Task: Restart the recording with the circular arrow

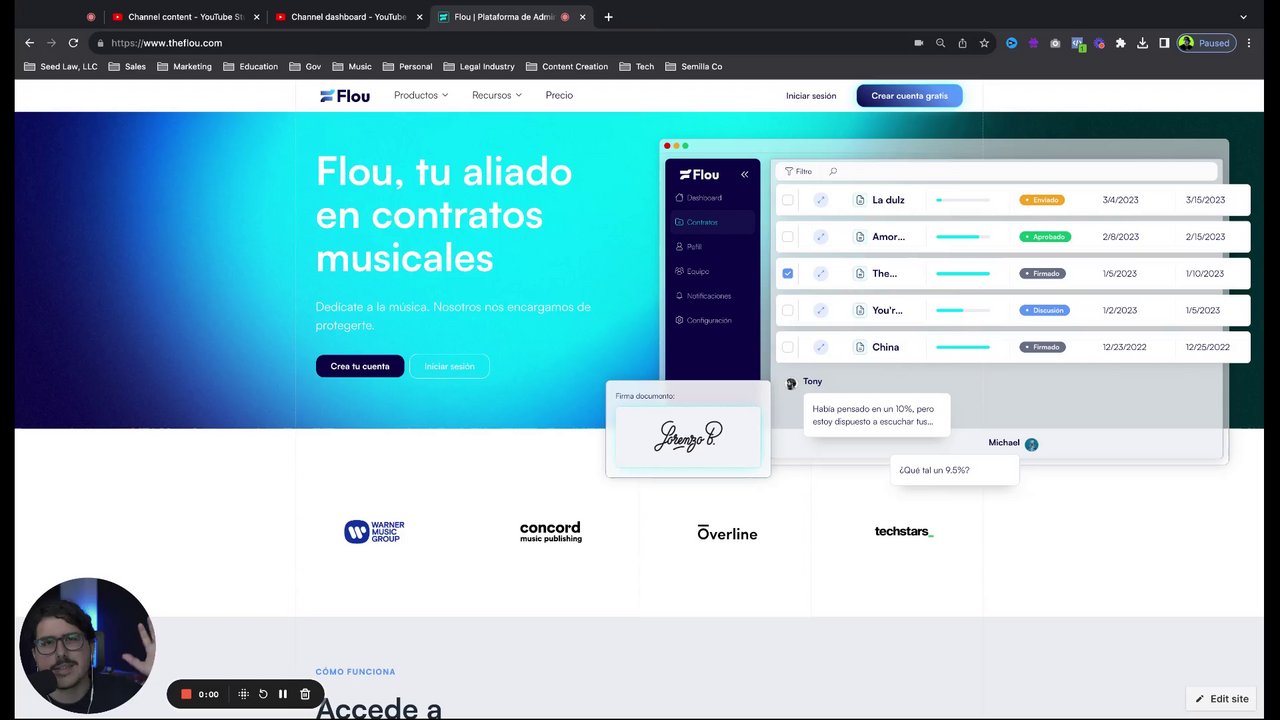Action: point(263,694)
